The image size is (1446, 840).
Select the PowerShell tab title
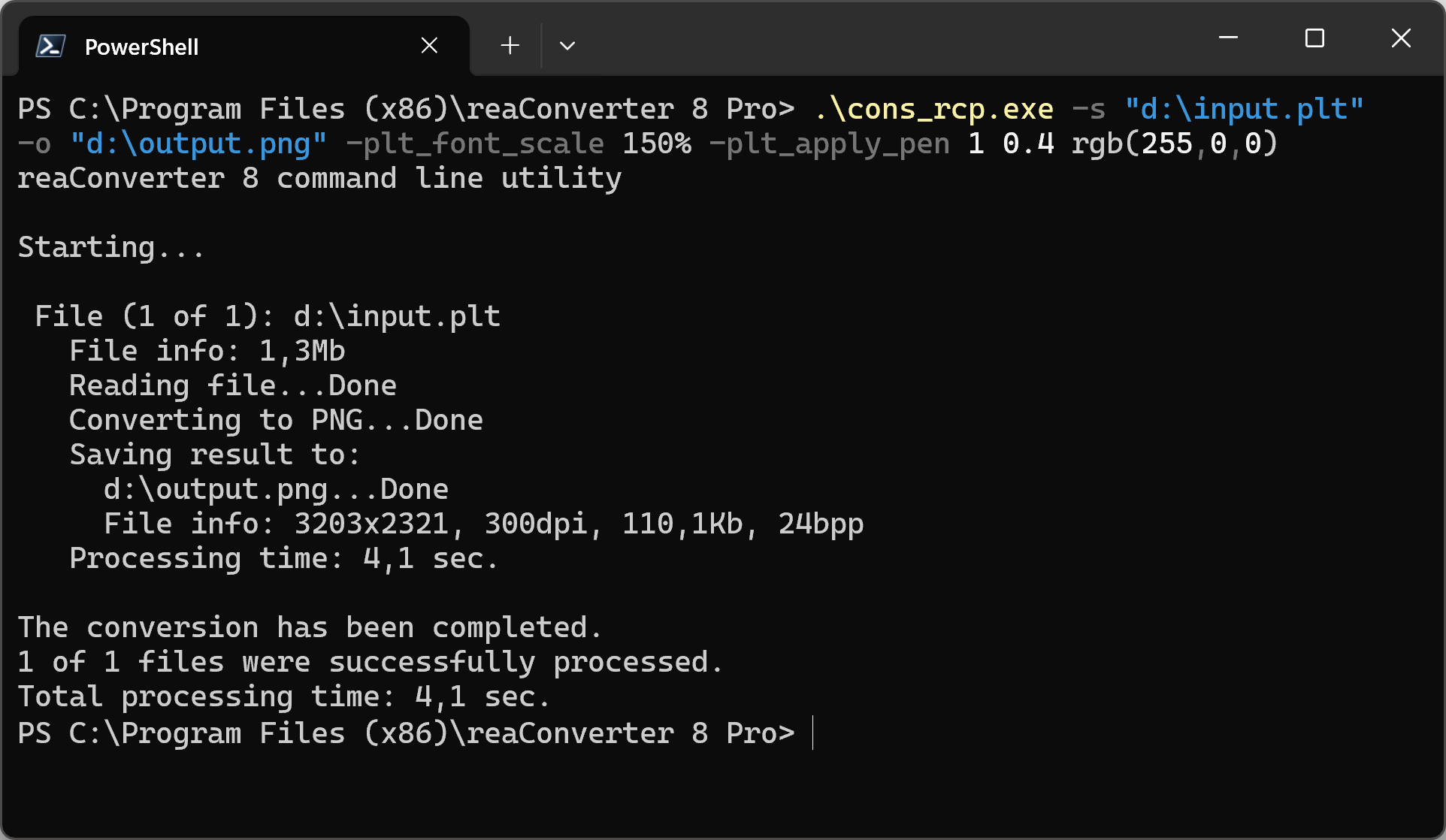click(x=141, y=47)
